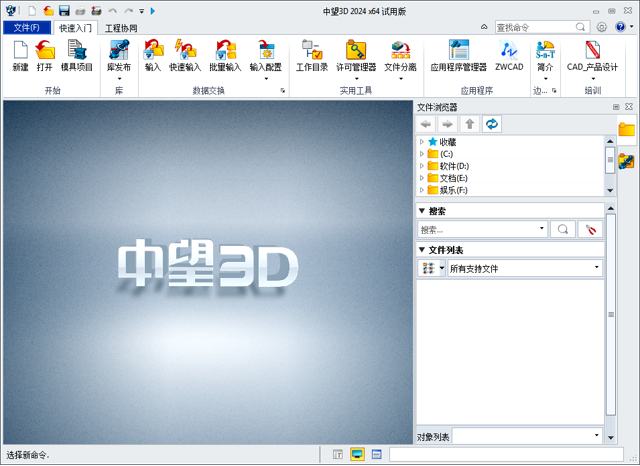Go up one folder level in file browser
The height and width of the screenshot is (466, 640).
tap(469, 124)
